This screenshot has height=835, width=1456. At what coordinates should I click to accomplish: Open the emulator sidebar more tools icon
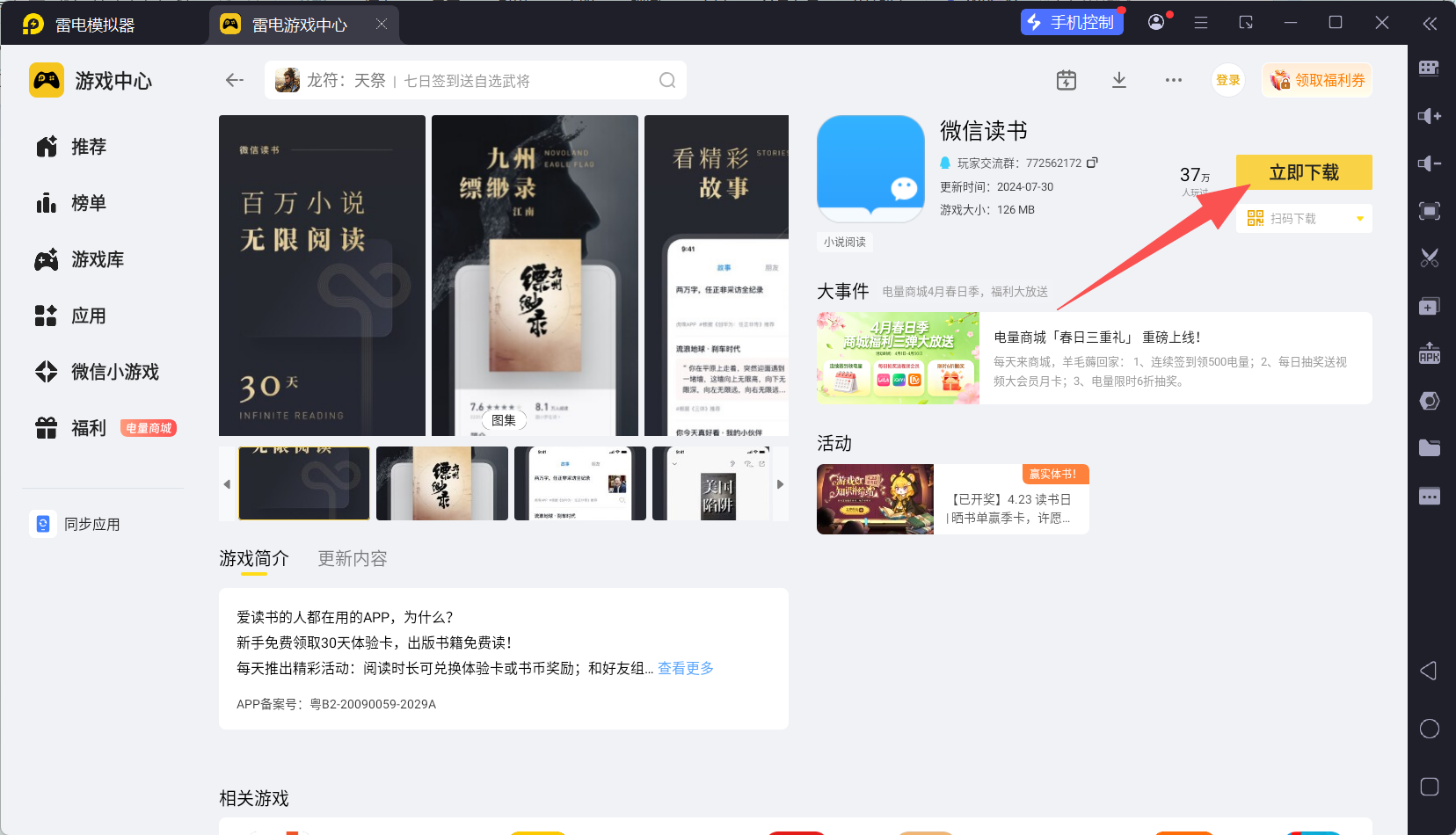pos(1430,496)
